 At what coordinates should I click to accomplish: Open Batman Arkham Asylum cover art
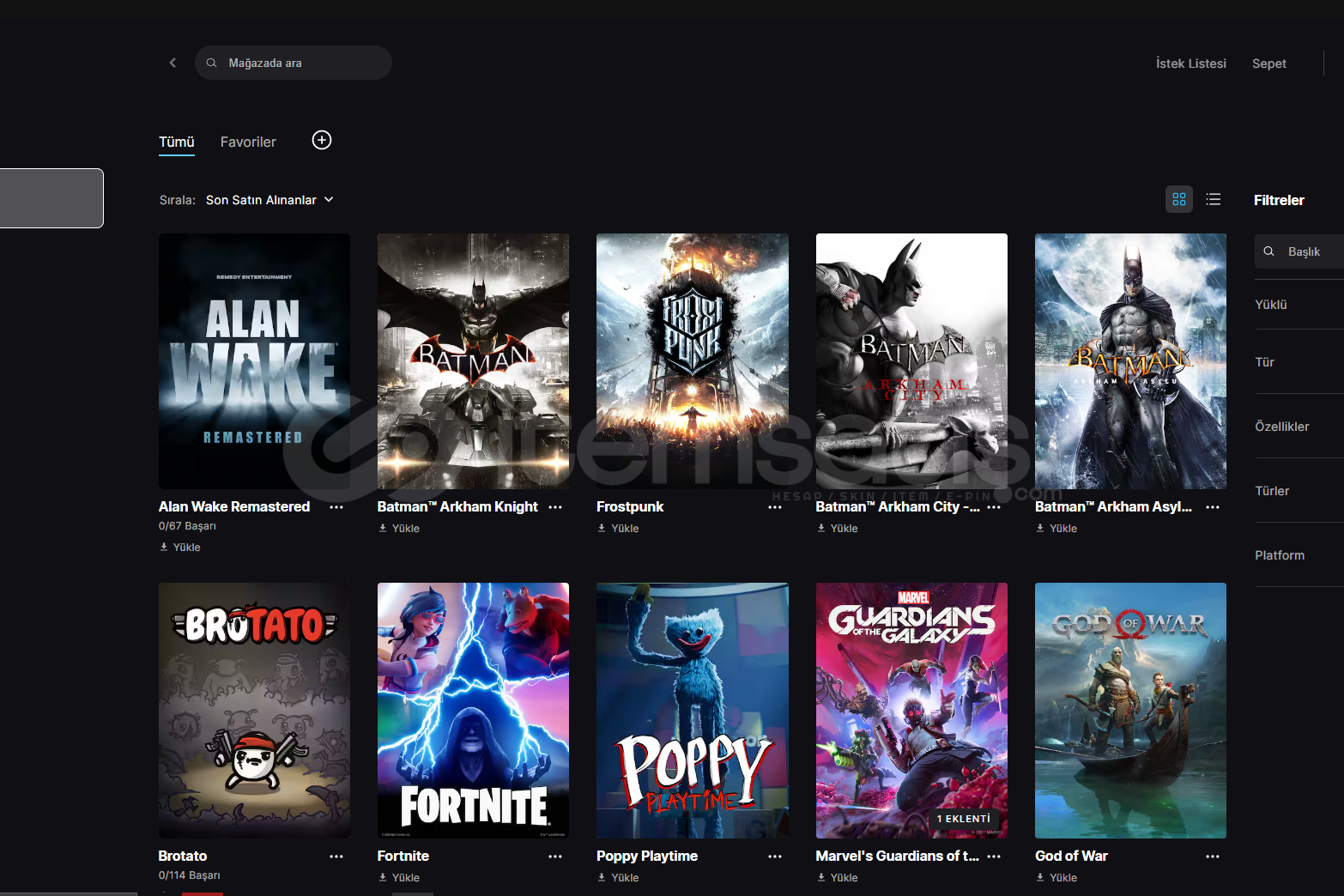tap(1130, 361)
